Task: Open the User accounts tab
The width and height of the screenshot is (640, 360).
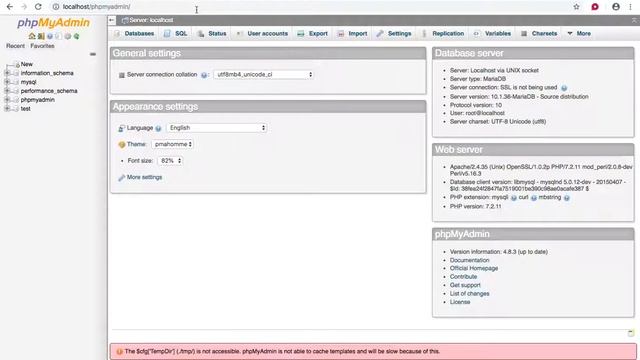Action: (262, 33)
